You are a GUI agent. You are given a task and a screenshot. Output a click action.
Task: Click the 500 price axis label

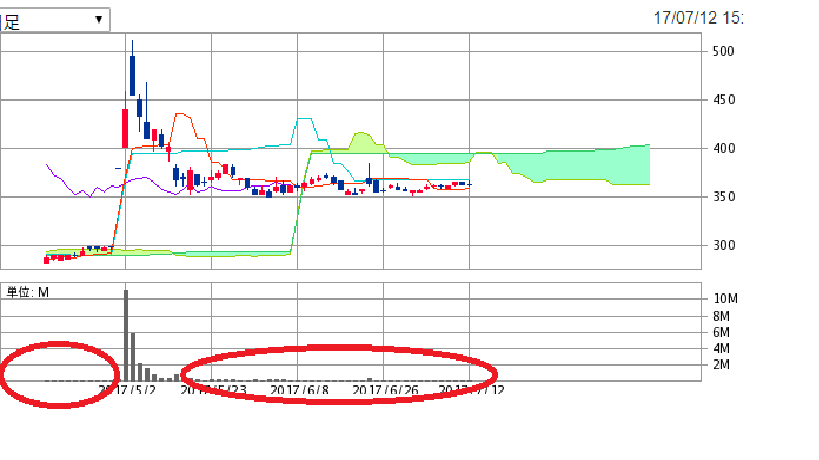[724, 51]
